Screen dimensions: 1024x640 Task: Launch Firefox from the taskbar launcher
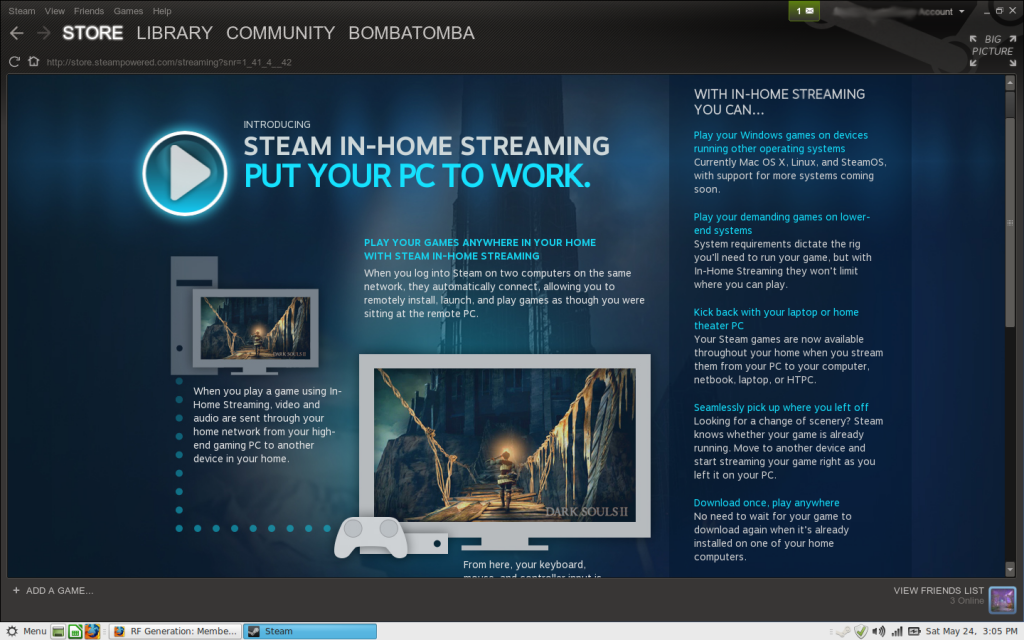click(x=92, y=632)
